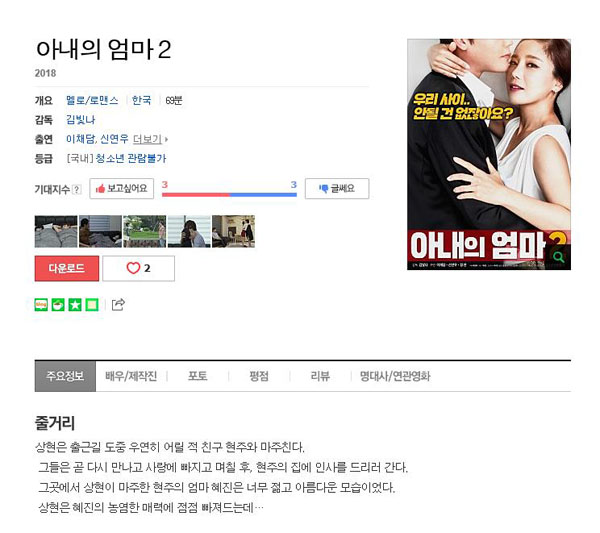Click the red-blue expectation ratio bar

[229, 195]
